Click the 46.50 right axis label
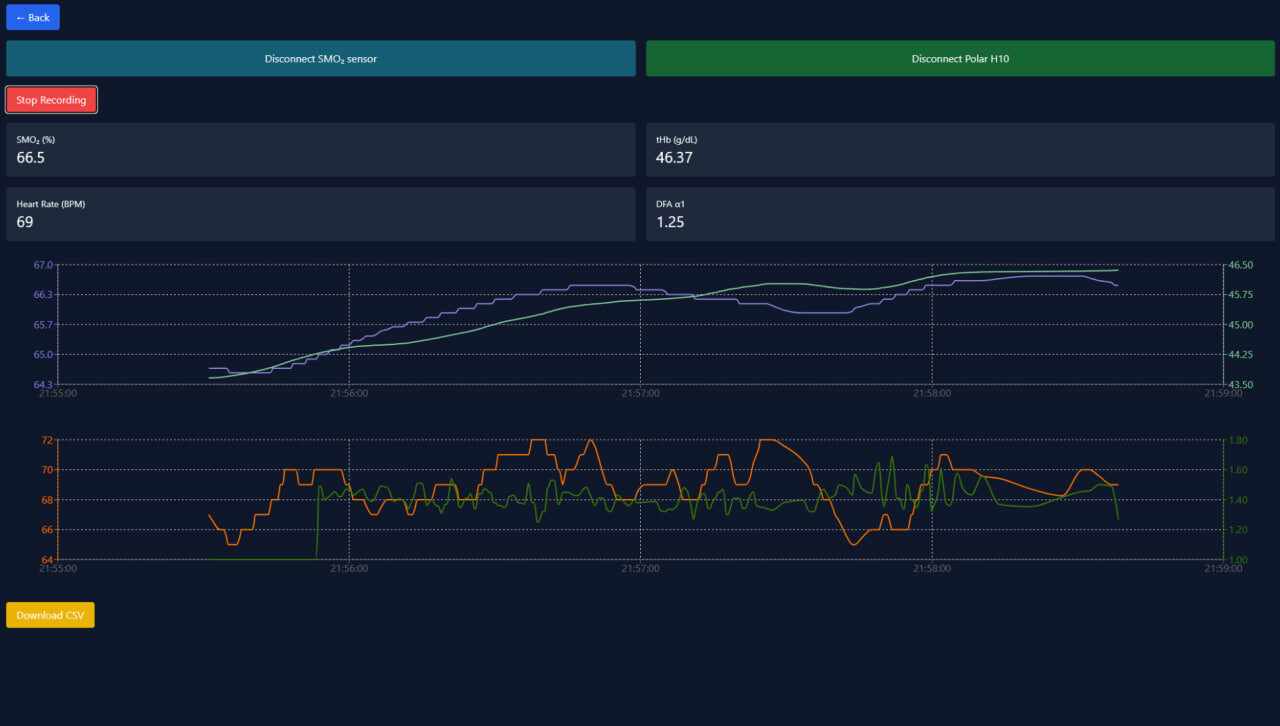1280x726 pixels. click(1240, 265)
